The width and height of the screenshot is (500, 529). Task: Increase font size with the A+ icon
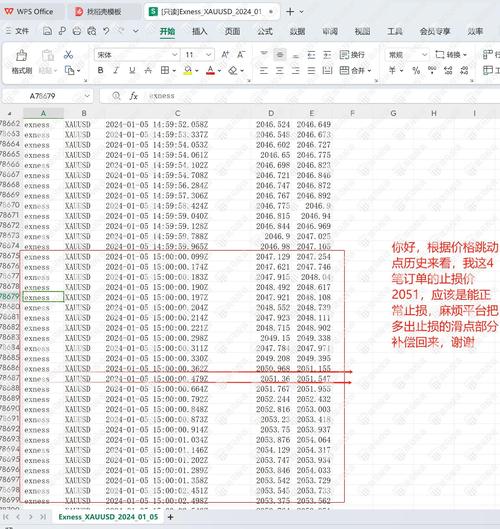(x=225, y=55)
